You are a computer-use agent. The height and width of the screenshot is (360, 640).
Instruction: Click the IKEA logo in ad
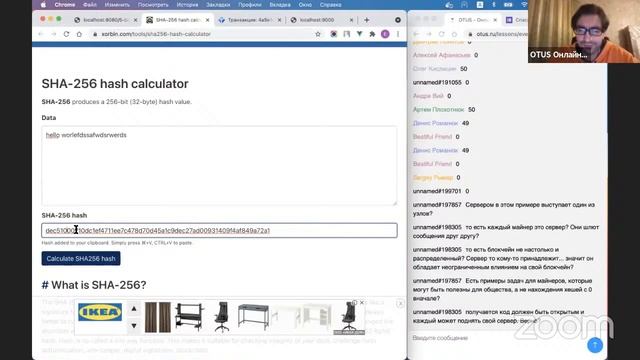click(100, 312)
